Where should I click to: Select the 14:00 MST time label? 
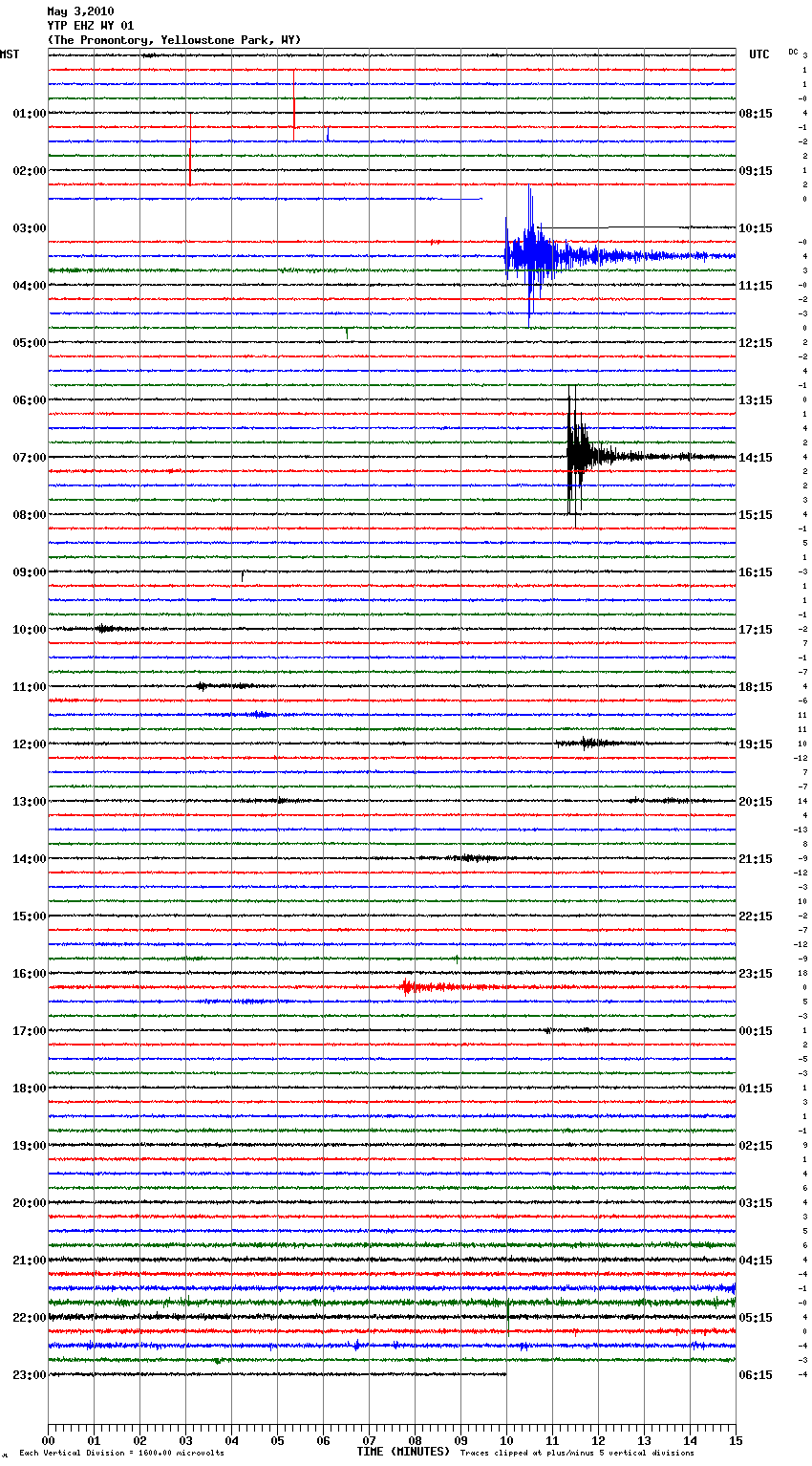coord(30,859)
